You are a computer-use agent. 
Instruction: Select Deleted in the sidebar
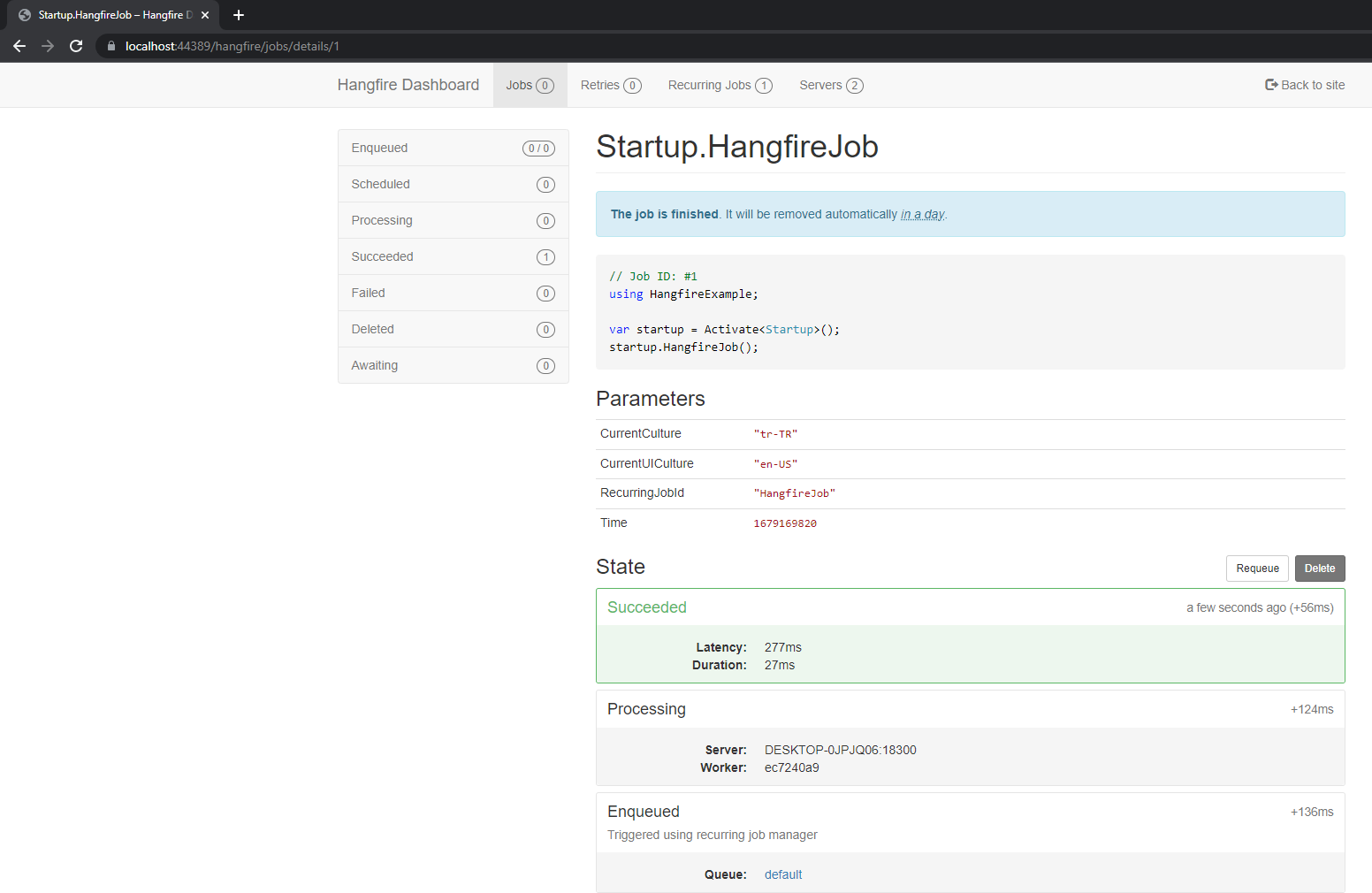[454, 329]
